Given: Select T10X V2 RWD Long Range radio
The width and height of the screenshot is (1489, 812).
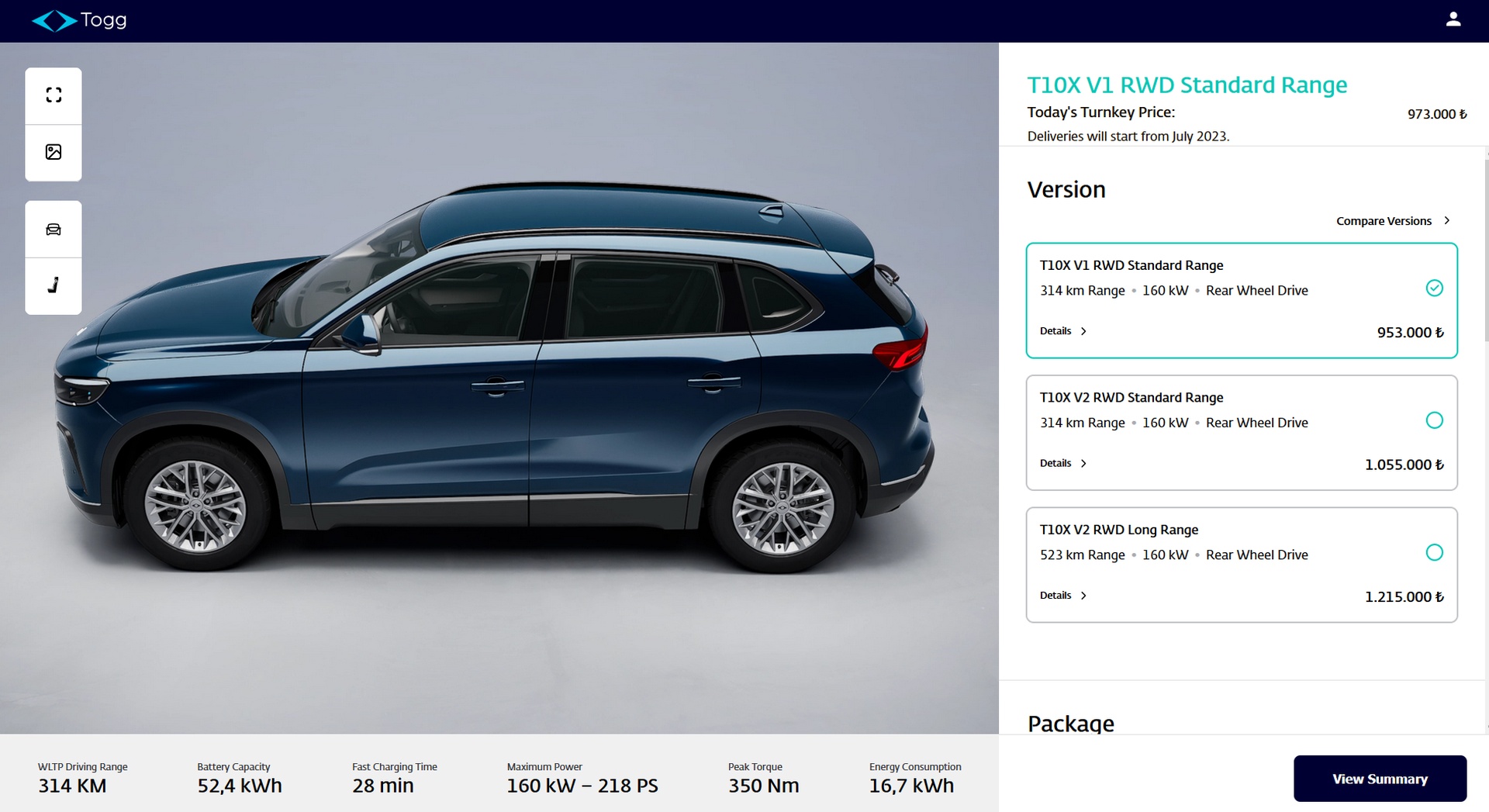Looking at the screenshot, I should (x=1435, y=553).
